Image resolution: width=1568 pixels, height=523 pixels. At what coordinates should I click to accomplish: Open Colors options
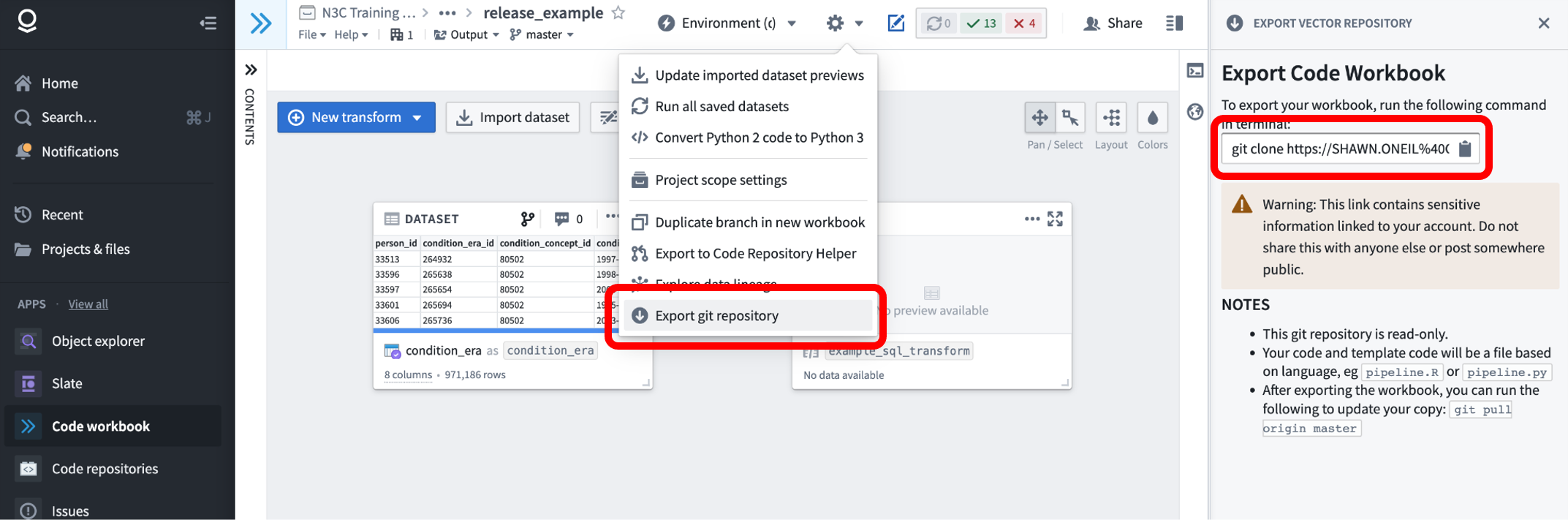(x=1152, y=118)
